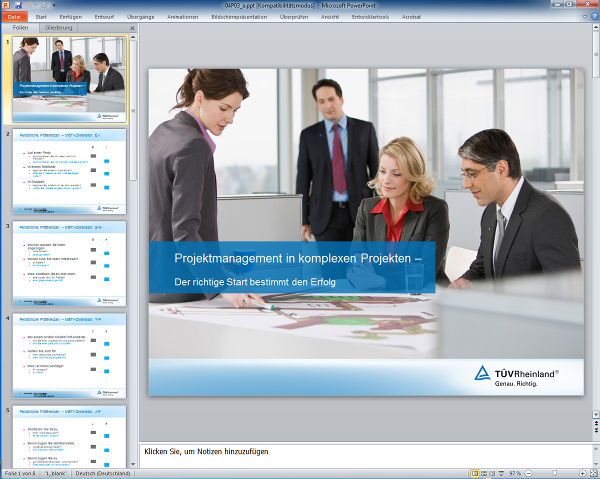Start slideshow from status bar icon
This screenshot has height=479, width=600.
point(502,472)
